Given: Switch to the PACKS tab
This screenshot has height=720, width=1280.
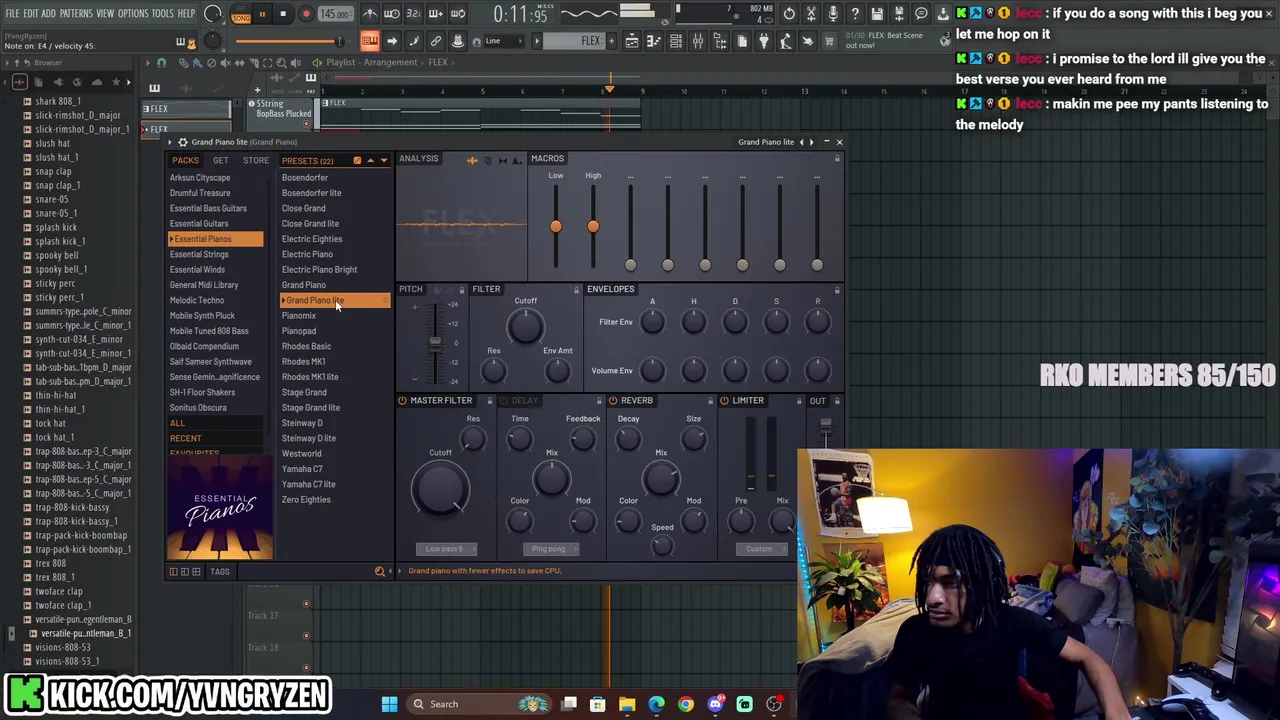Looking at the screenshot, I should (185, 160).
